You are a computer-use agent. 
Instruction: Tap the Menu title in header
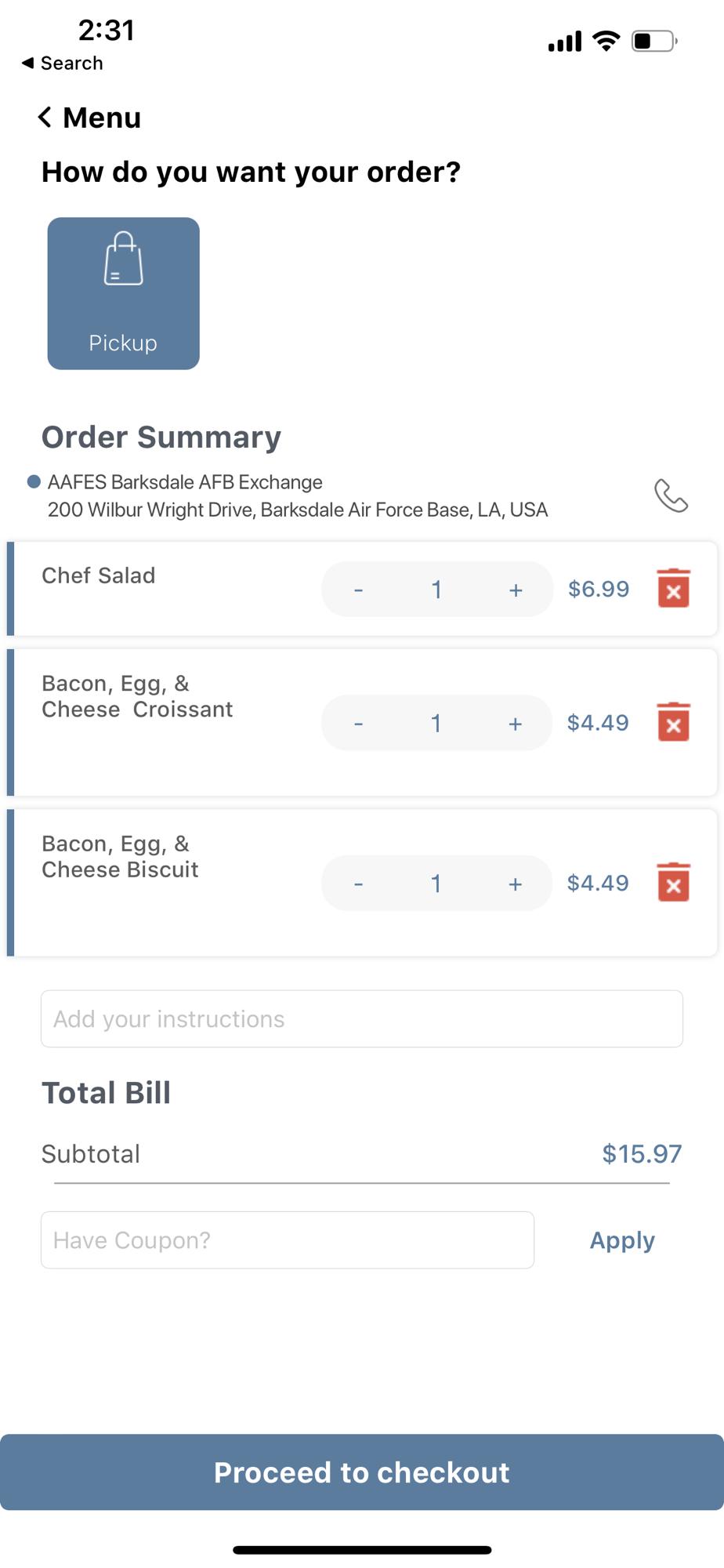click(x=102, y=118)
